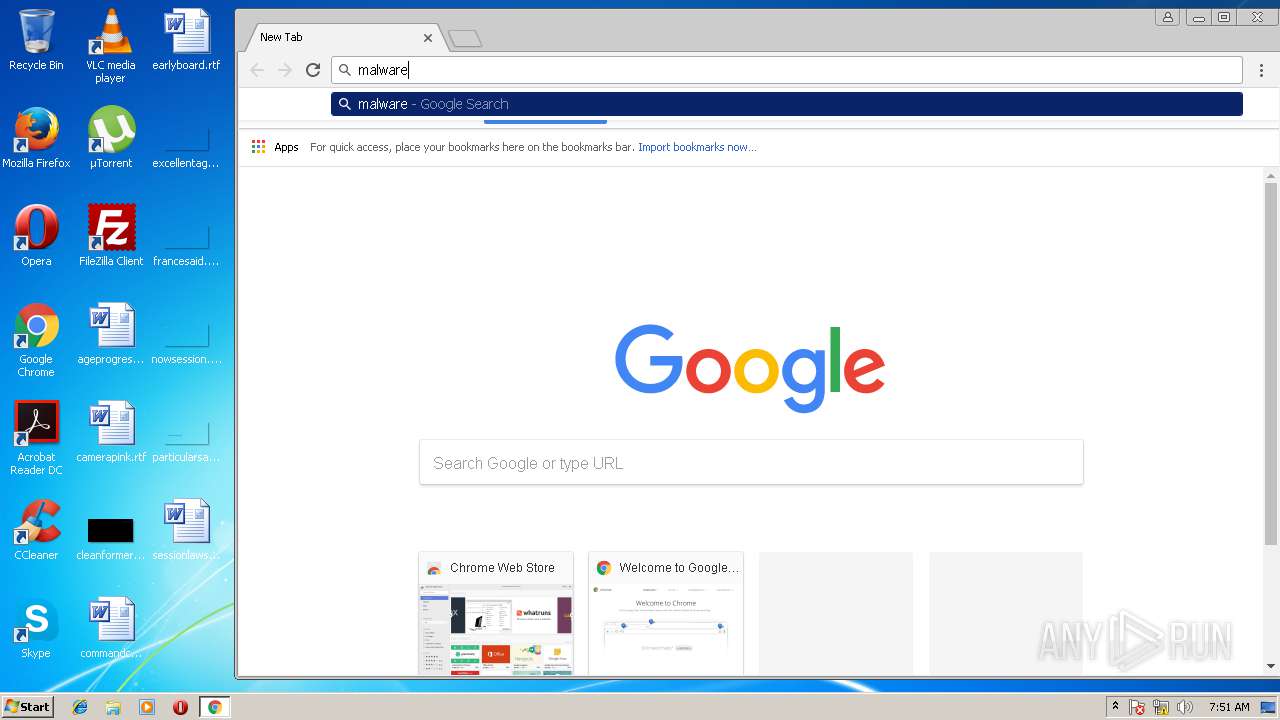1280x720 pixels.
Task: Click the network tray icon
Action: [x=1161, y=707]
